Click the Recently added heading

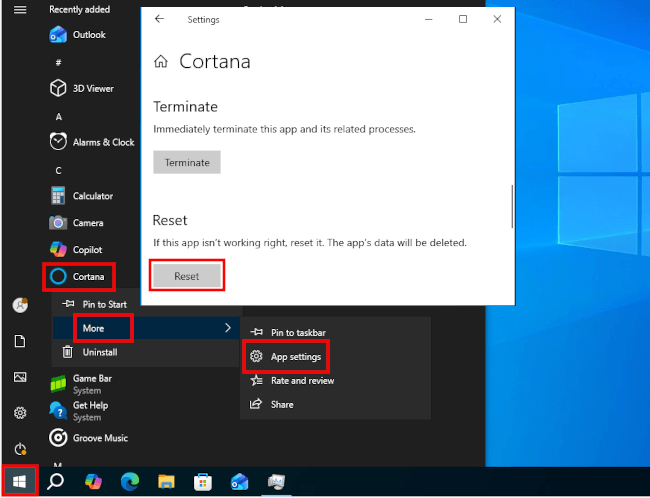tap(80, 10)
